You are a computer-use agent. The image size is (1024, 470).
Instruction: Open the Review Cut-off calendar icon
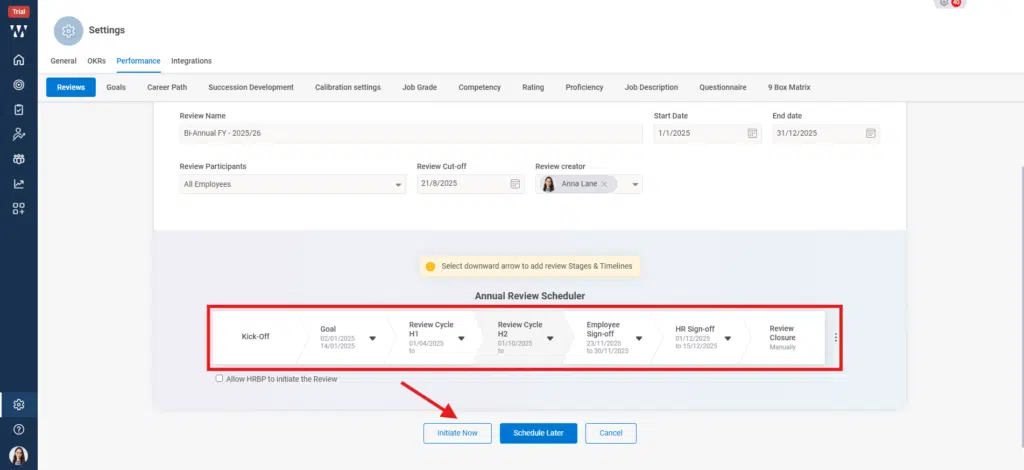(x=515, y=184)
